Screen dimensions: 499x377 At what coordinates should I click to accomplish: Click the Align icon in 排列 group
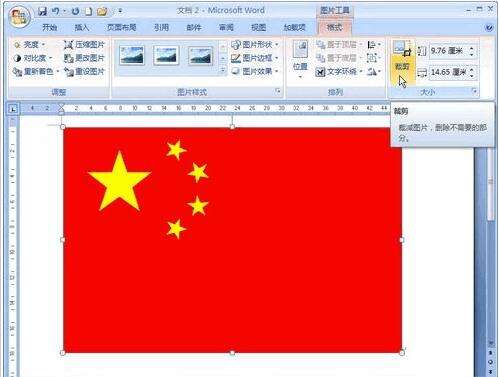coord(373,44)
